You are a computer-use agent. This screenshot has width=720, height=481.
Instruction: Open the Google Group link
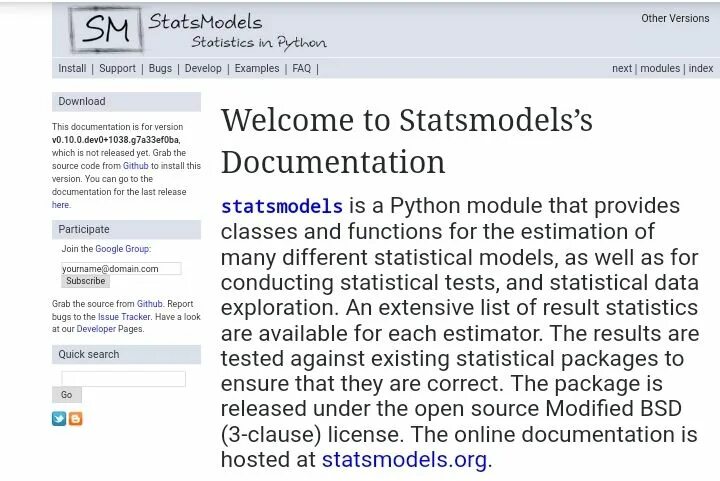tap(122, 249)
